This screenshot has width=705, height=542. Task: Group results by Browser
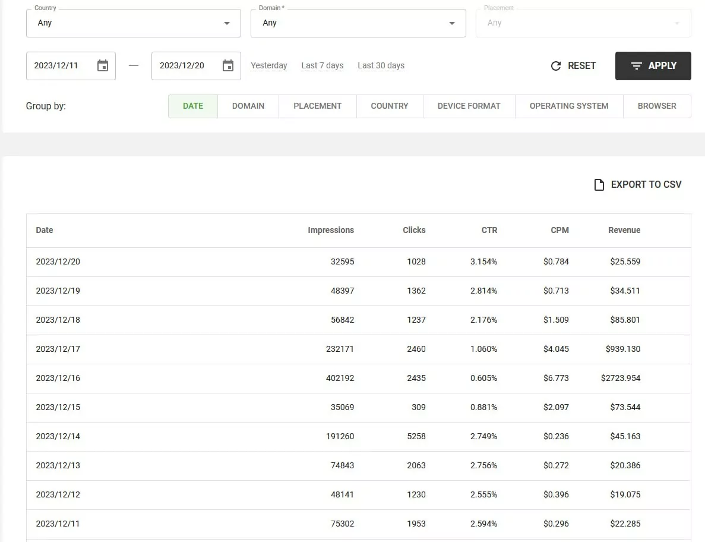coord(657,106)
